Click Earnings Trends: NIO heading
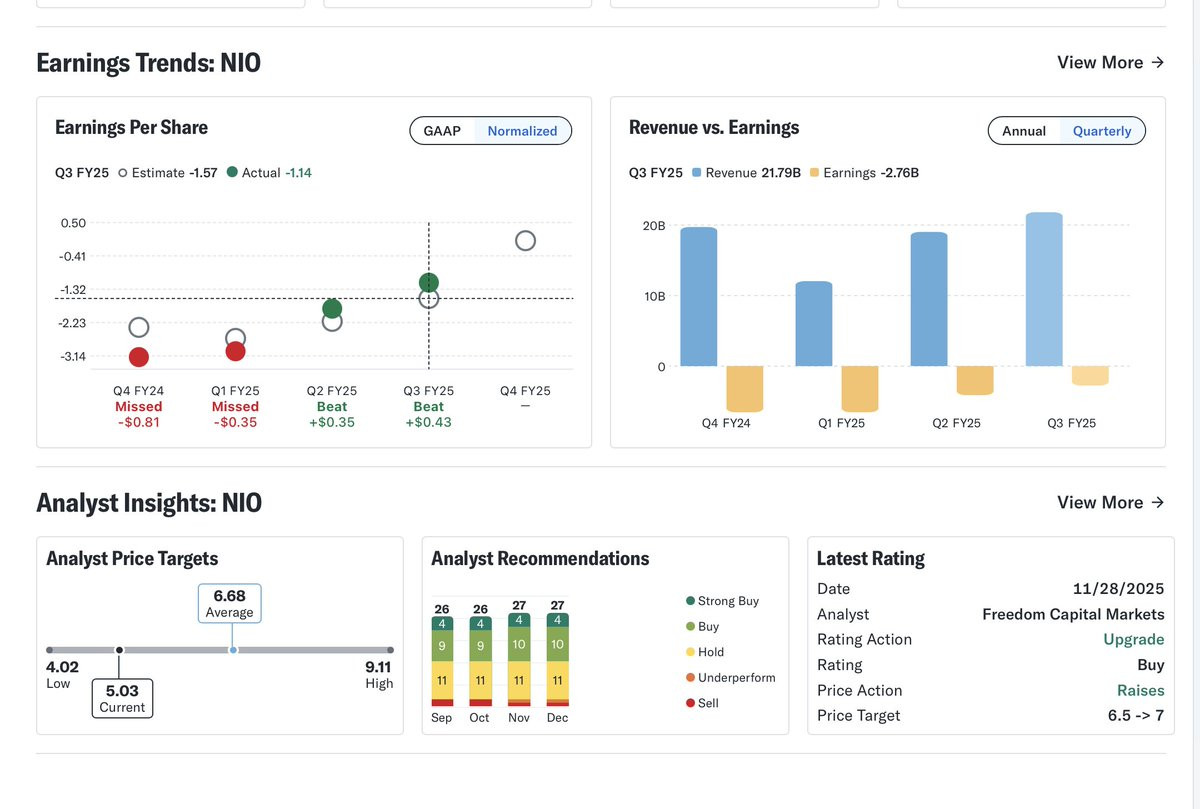 click(148, 63)
